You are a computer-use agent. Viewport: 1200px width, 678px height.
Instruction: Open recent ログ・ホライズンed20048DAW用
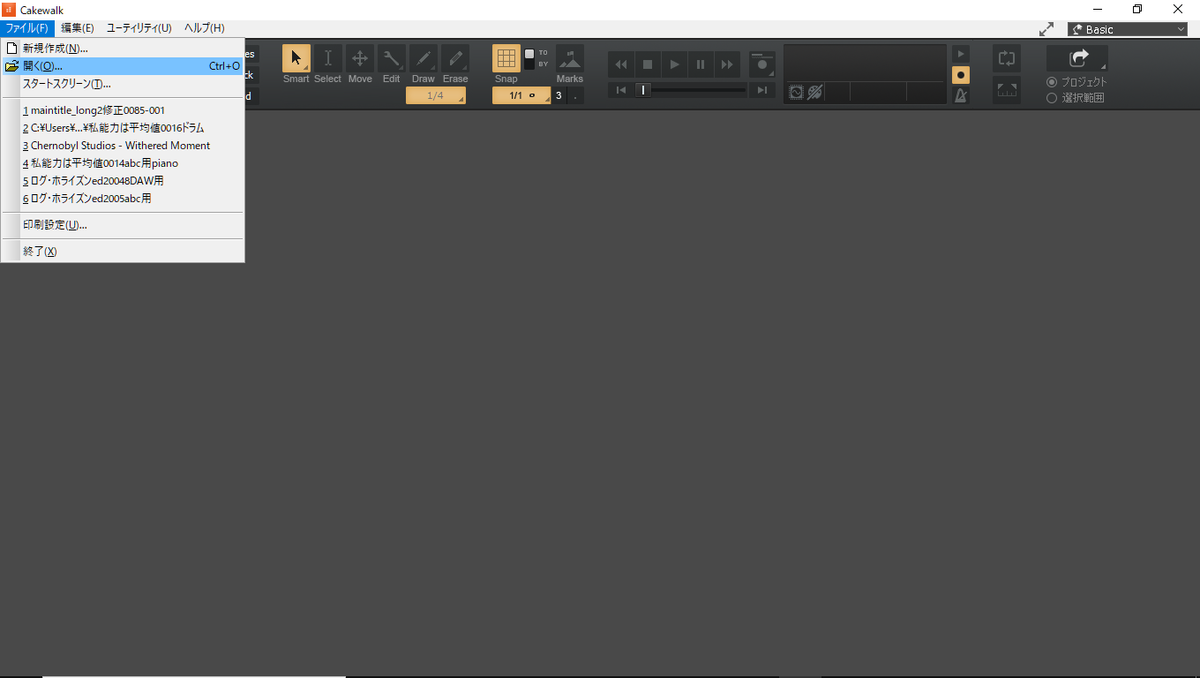tap(122, 181)
